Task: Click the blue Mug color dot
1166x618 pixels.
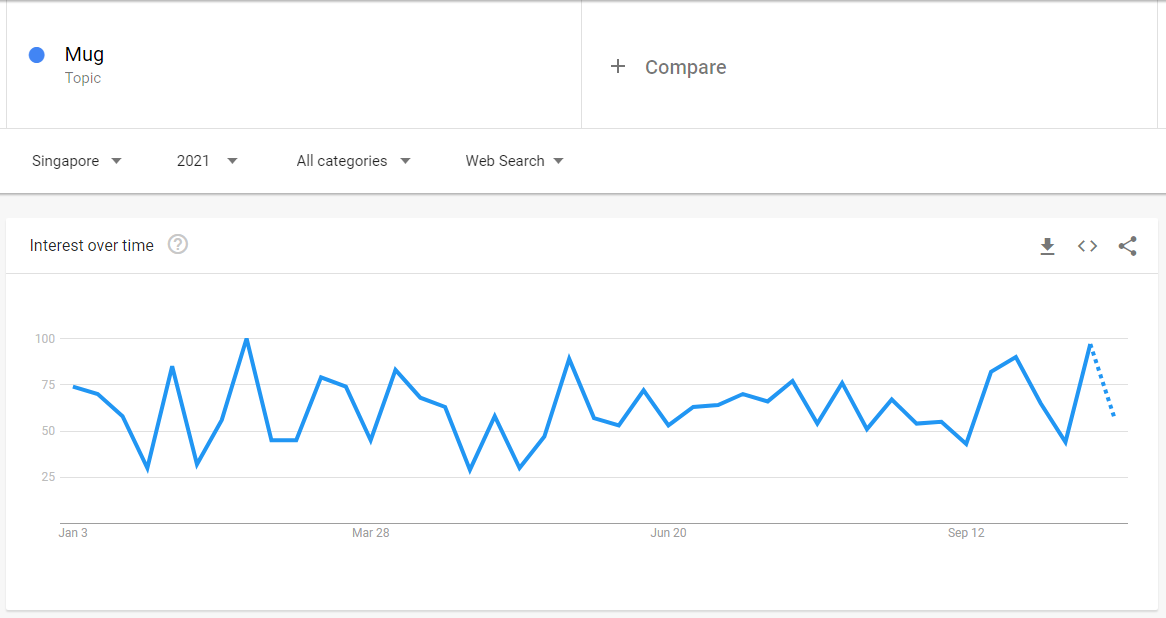Action: (x=37, y=55)
